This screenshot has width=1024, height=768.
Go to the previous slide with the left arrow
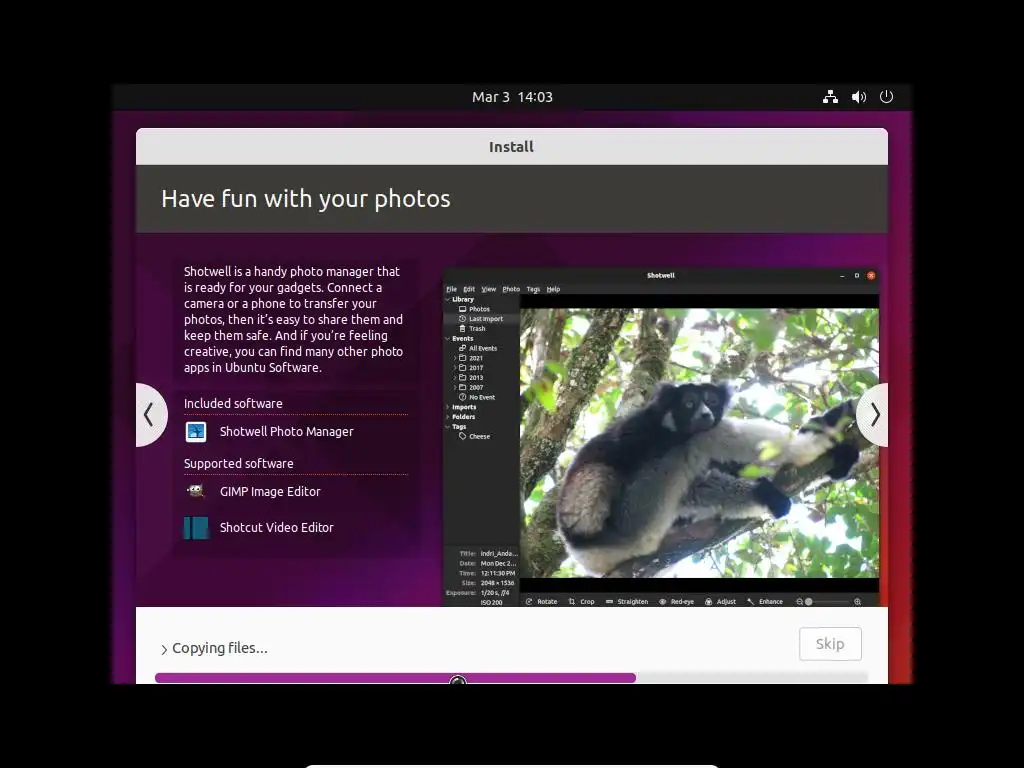[150, 415]
